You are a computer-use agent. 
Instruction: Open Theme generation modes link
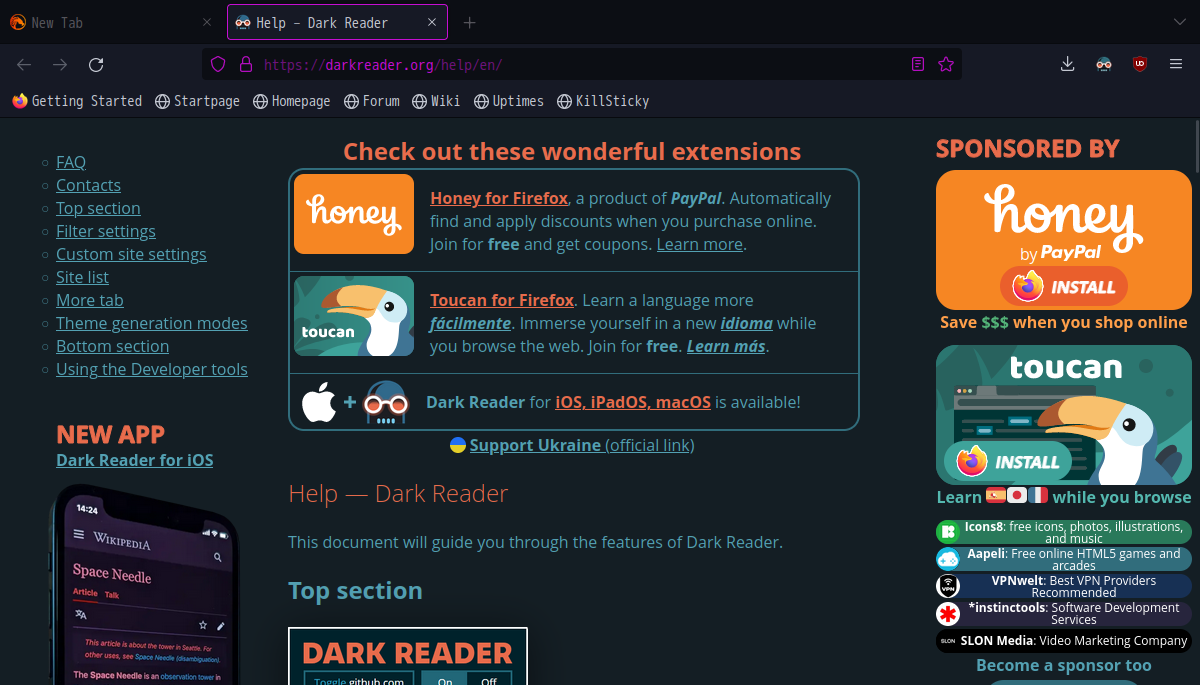152,323
